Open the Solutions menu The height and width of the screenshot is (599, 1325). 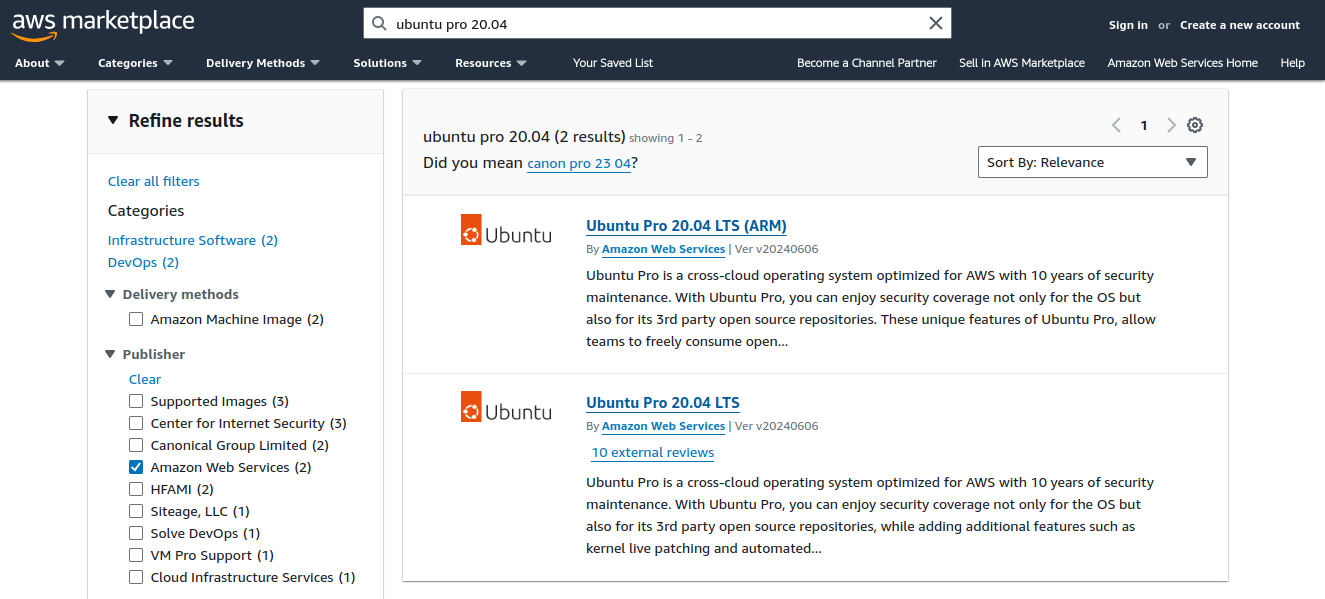388,62
